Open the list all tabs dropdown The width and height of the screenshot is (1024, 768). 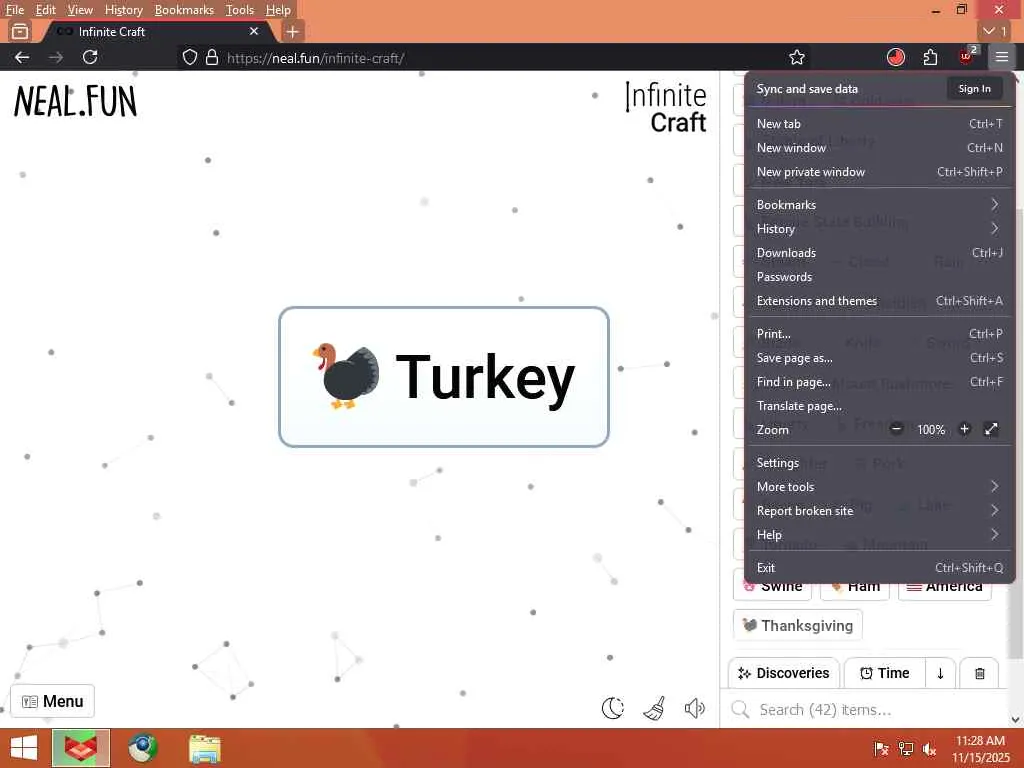995,31
